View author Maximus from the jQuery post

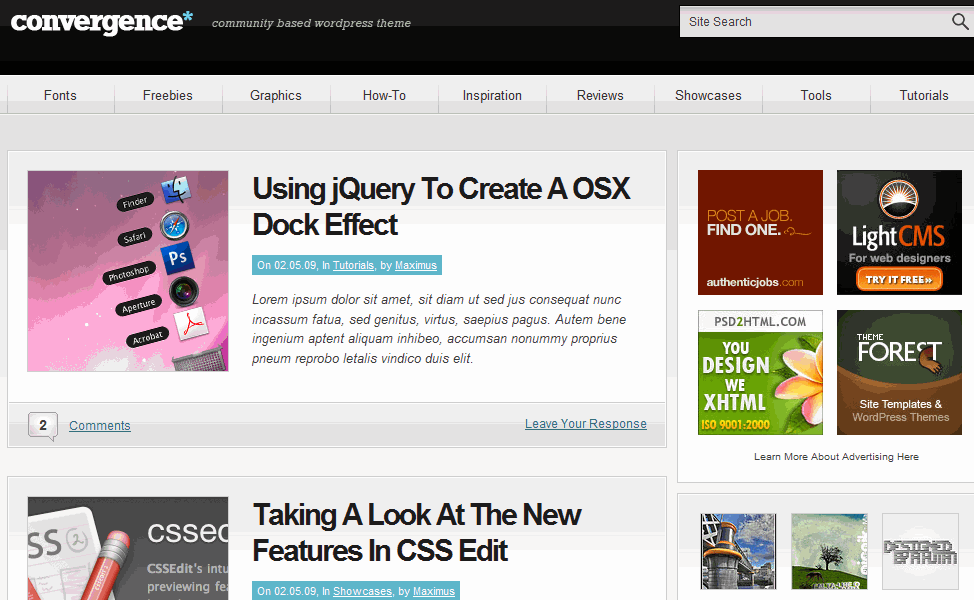(416, 265)
